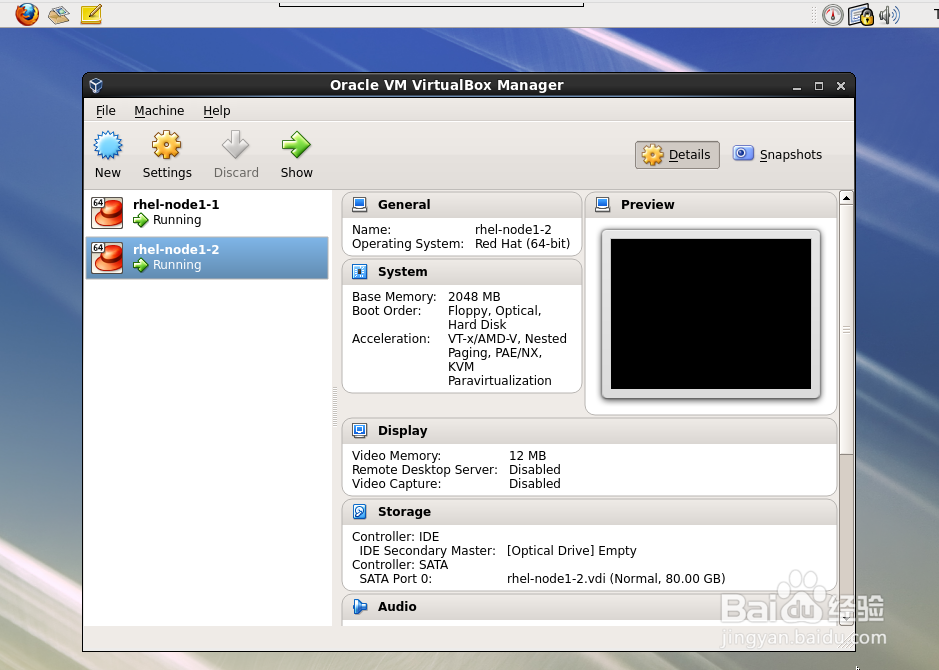The width and height of the screenshot is (939, 670).
Task: Click the Storage section disk icon
Action: click(x=359, y=511)
